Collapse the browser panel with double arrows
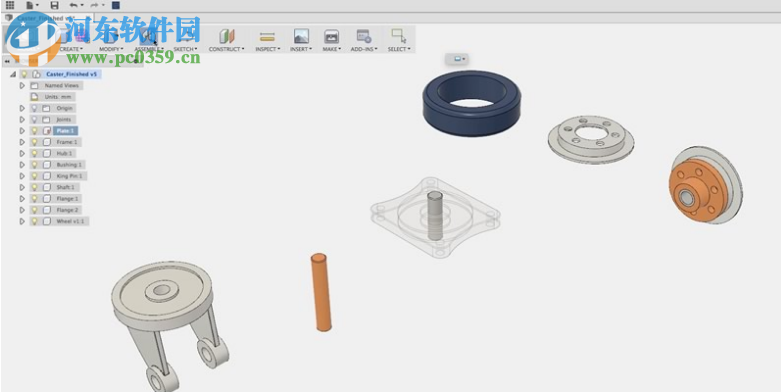This screenshot has height=392, width=781. (x=7, y=61)
